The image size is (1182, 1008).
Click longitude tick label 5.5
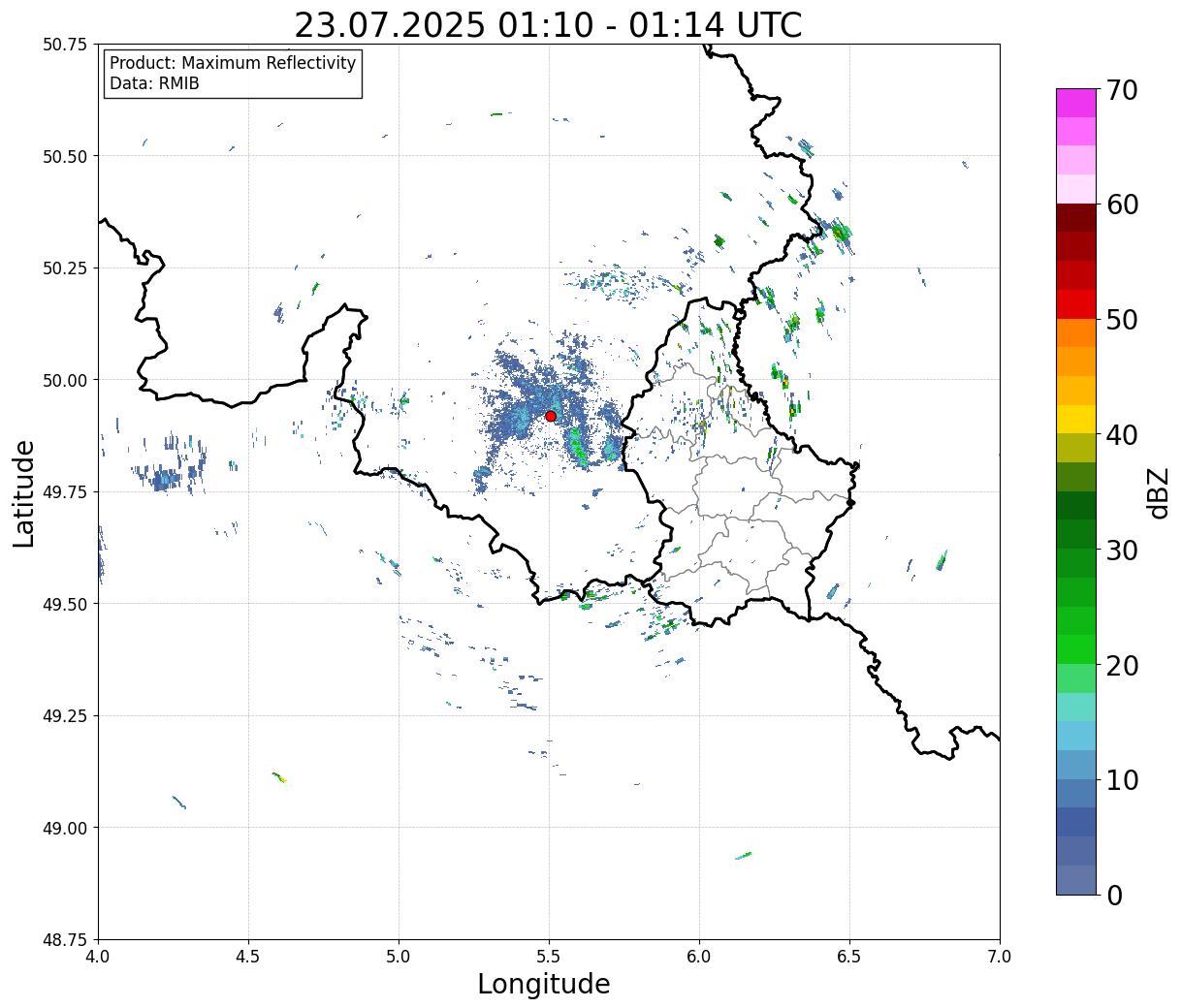click(x=549, y=957)
